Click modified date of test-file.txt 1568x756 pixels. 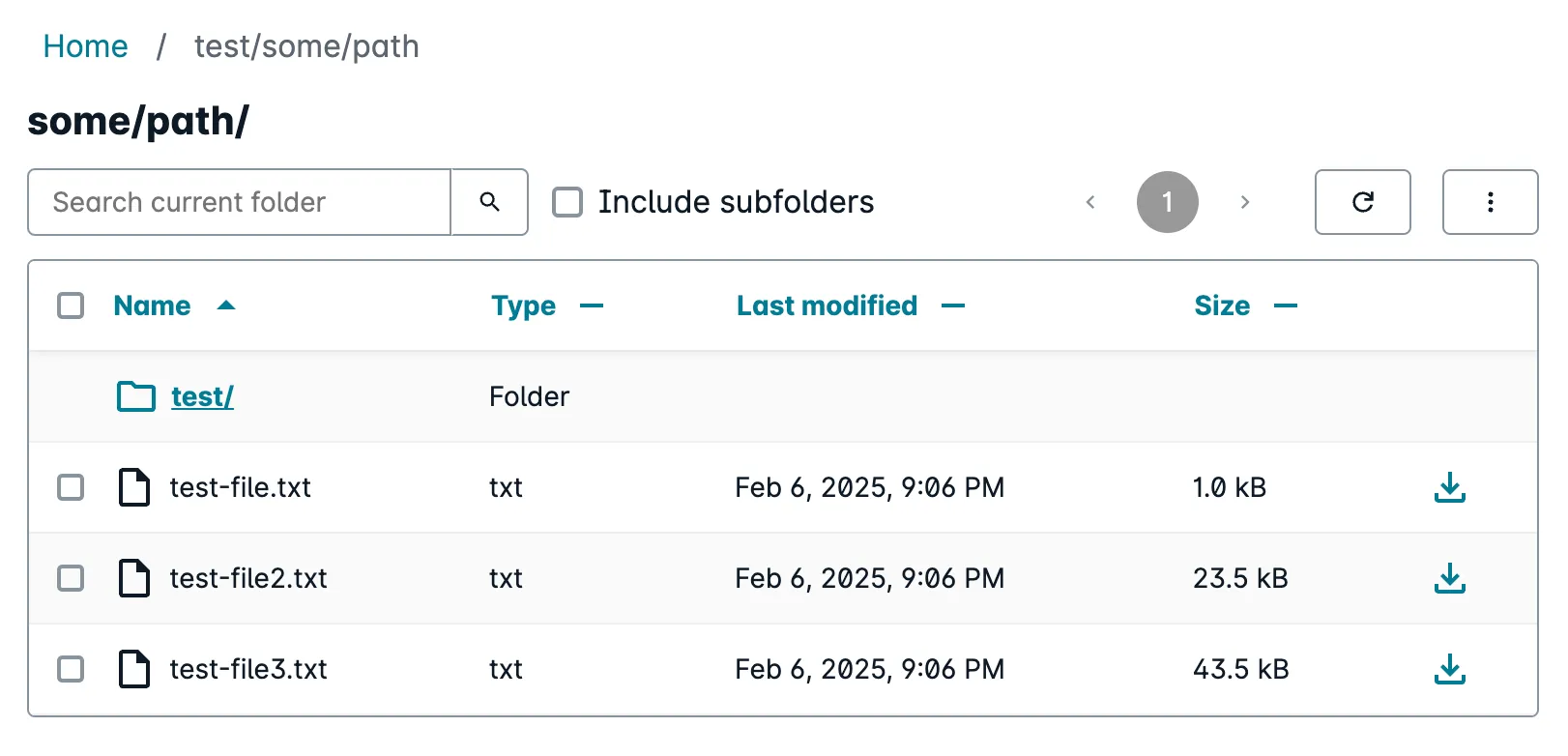(x=869, y=487)
